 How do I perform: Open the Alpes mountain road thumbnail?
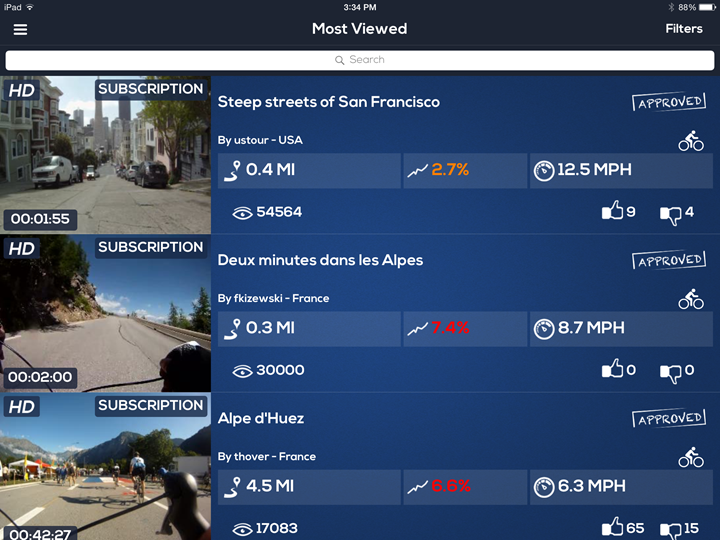coord(106,313)
